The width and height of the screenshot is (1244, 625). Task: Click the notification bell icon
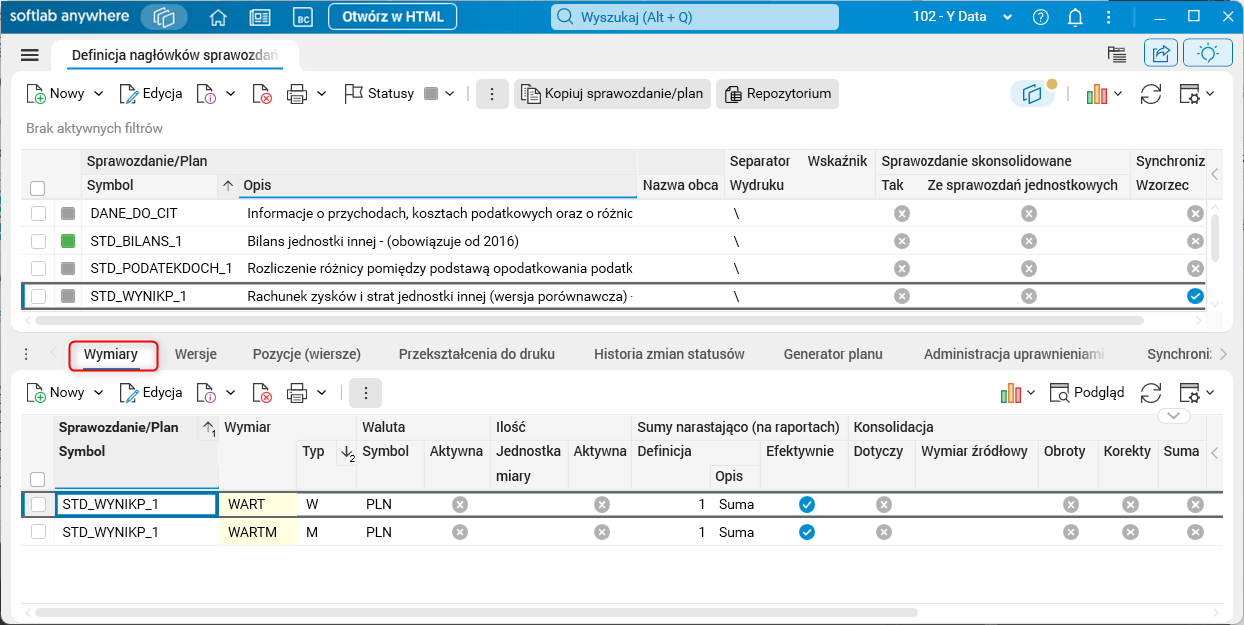[1076, 17]
